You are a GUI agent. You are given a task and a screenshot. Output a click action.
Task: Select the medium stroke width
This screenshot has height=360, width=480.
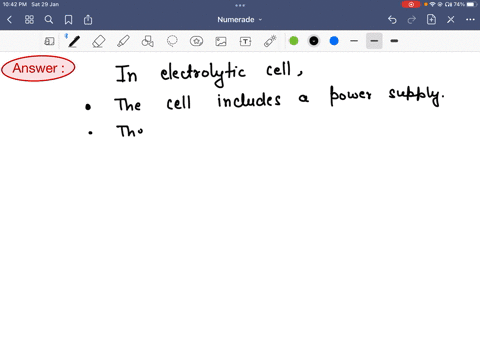tap(374, 41)
